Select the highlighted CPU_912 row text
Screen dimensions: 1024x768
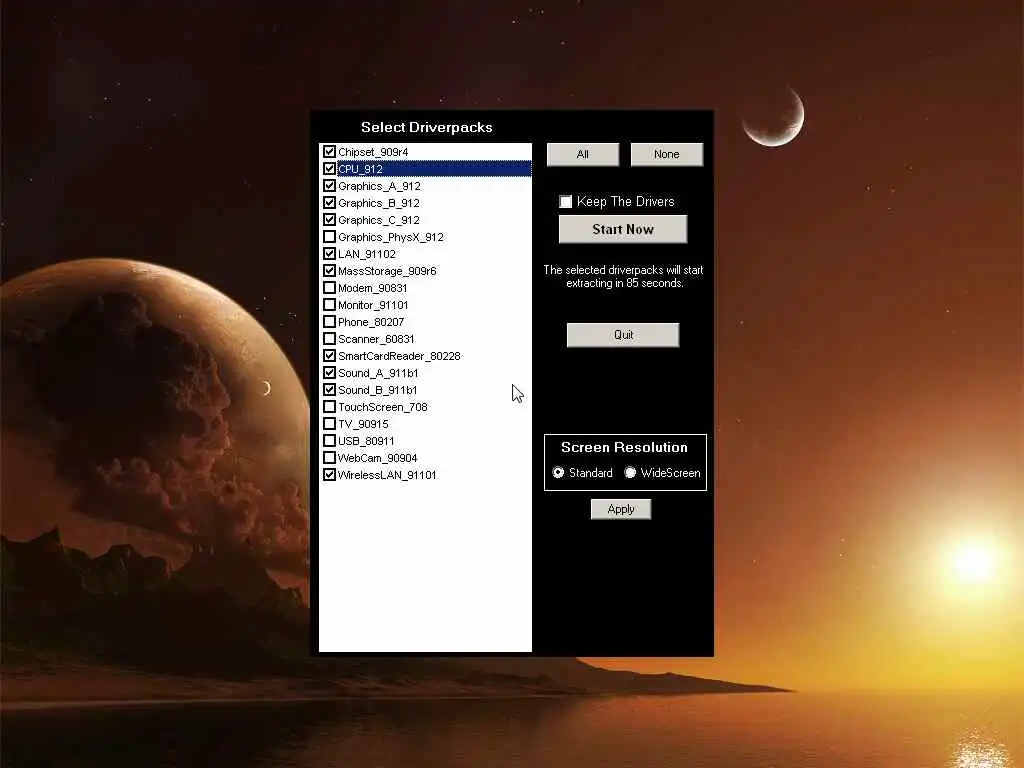360,169
